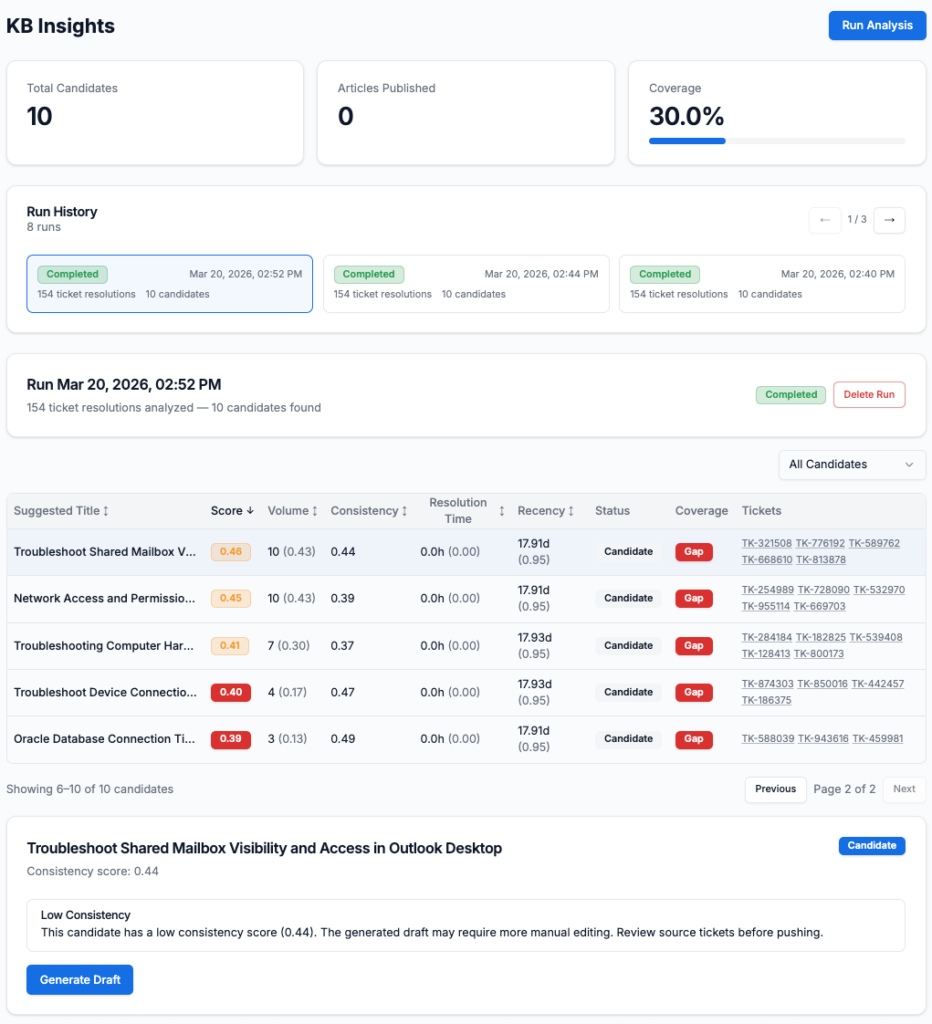Screen dimensions: 932x1024
Task: Sort by Resolution Time column icon
Action: tap(501, 511)
